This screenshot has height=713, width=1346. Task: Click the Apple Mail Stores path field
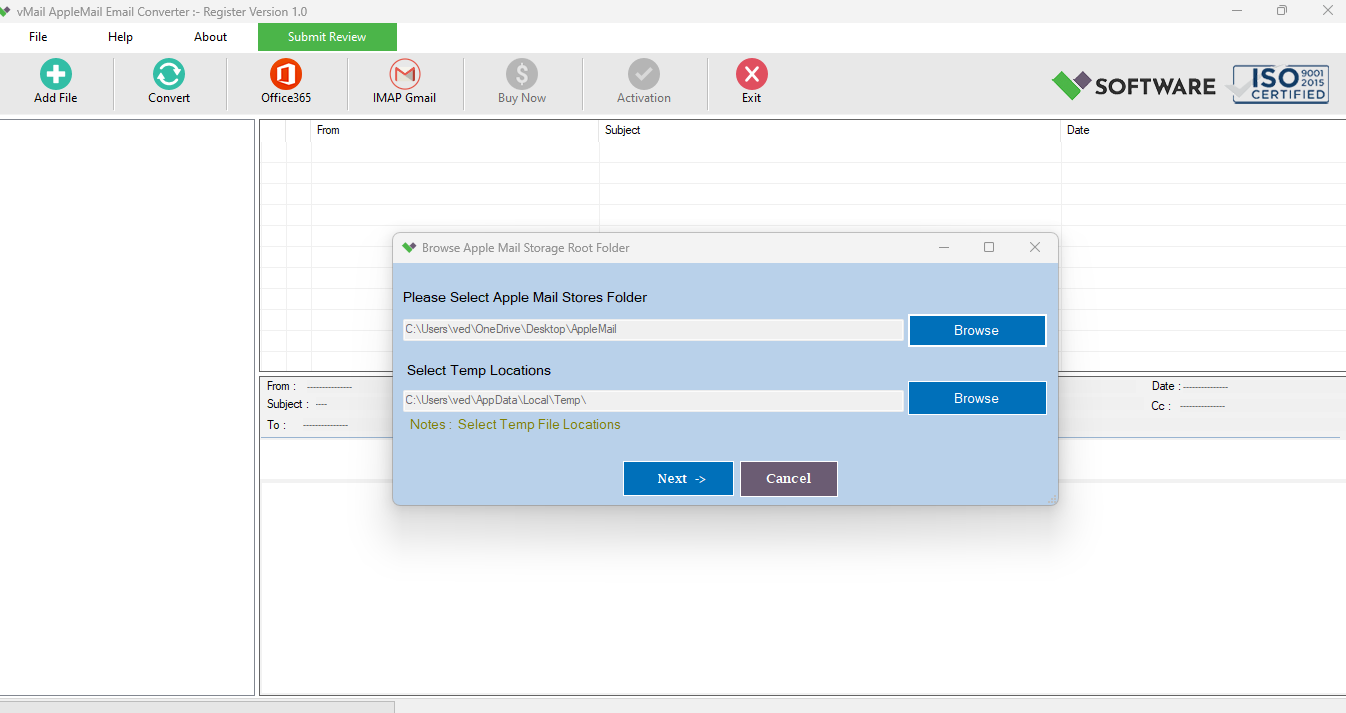[653, 329]
